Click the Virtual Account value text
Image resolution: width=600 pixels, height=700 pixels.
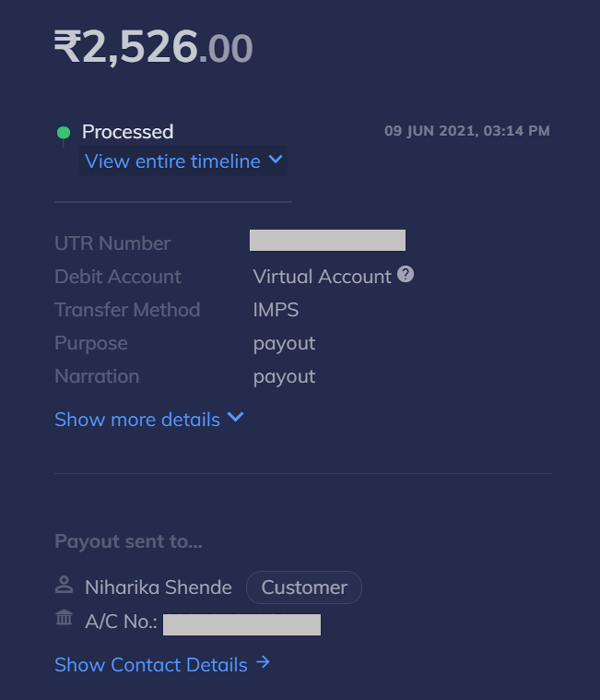tap(322, 277)
